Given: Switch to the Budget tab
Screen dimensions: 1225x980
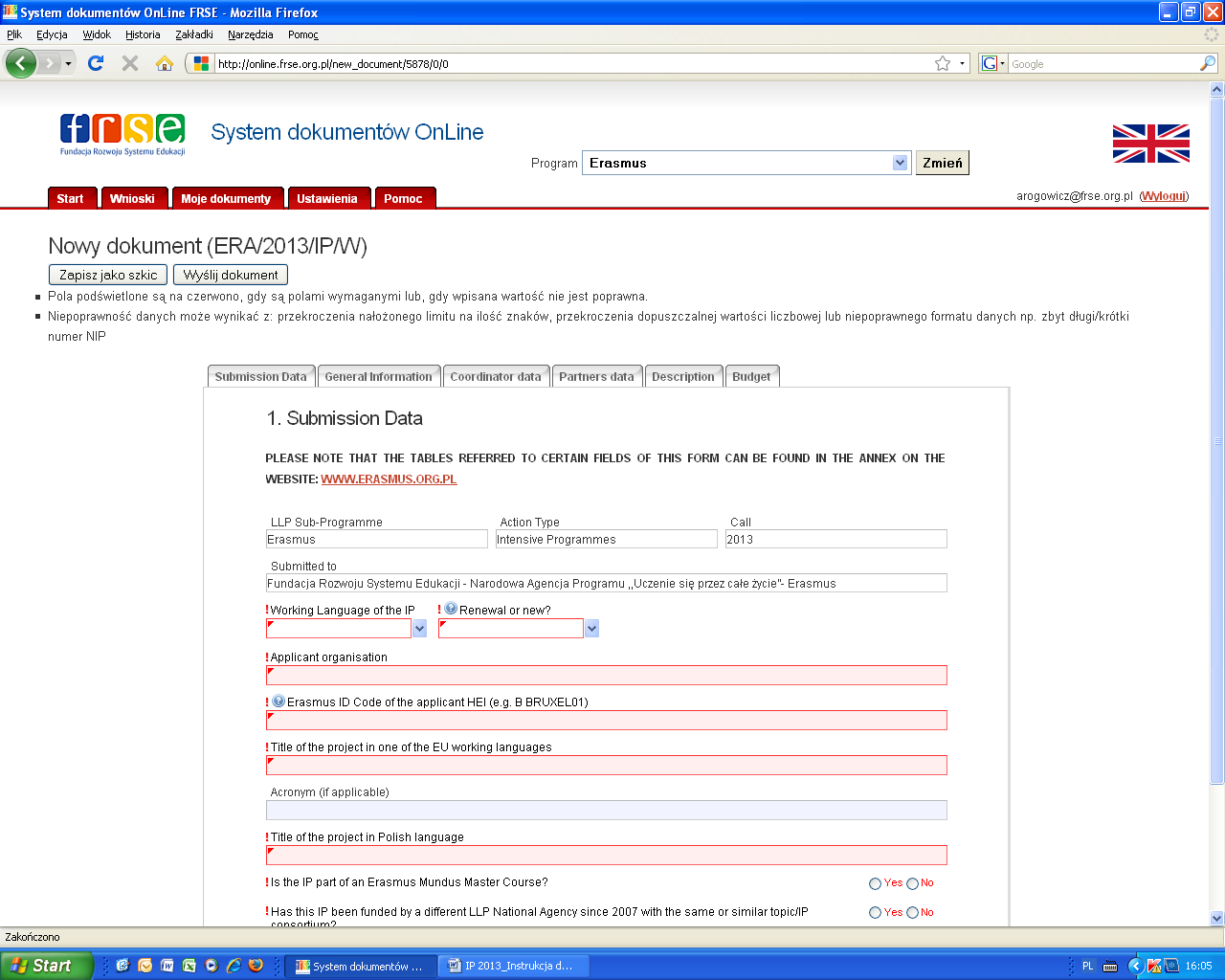Looking at the screenshot, I should click(751, 376).
